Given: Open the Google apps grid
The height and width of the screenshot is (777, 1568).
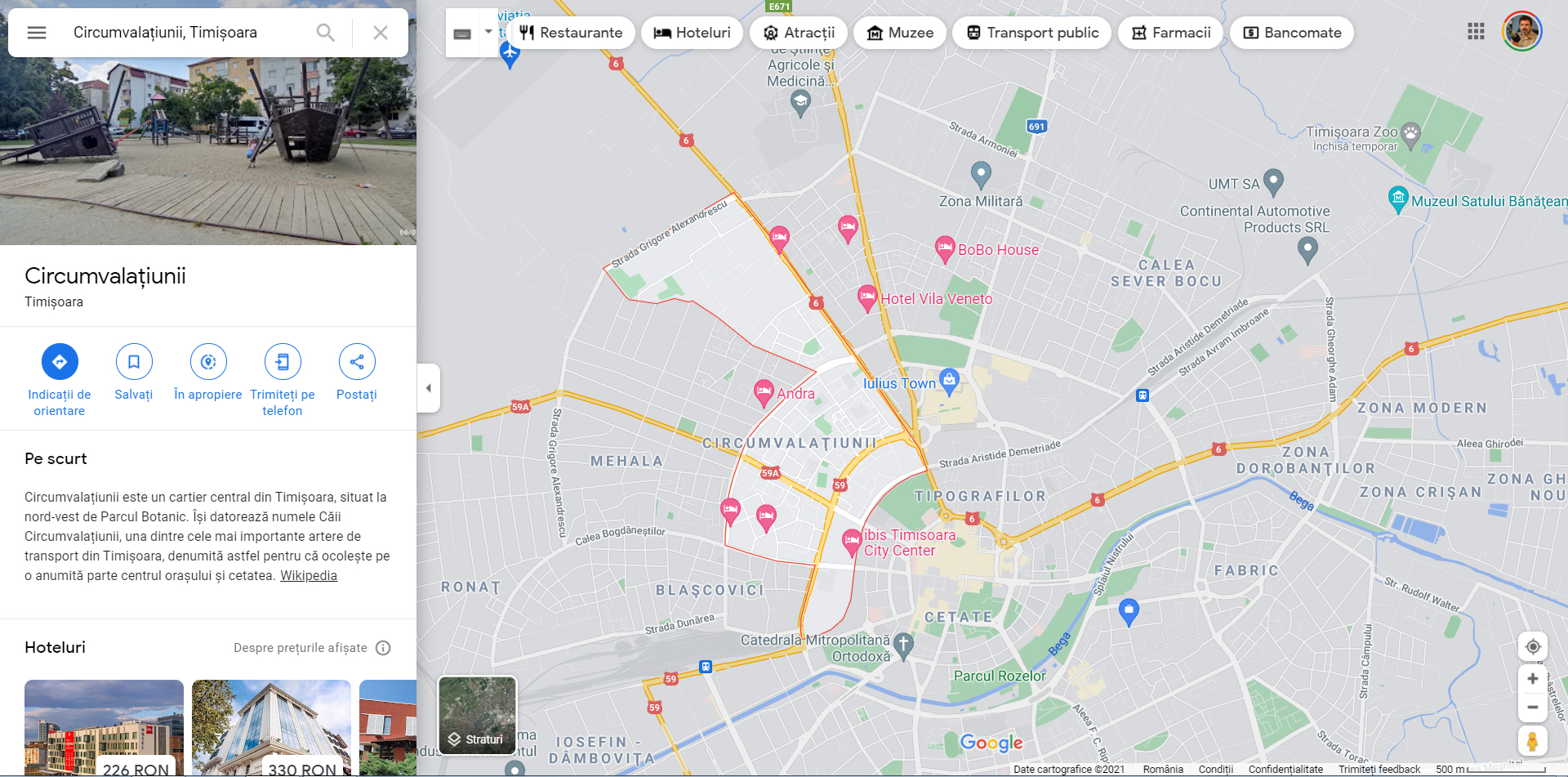Looking at the screenshot, I should pyautogui.click(x=1476, y=31).
